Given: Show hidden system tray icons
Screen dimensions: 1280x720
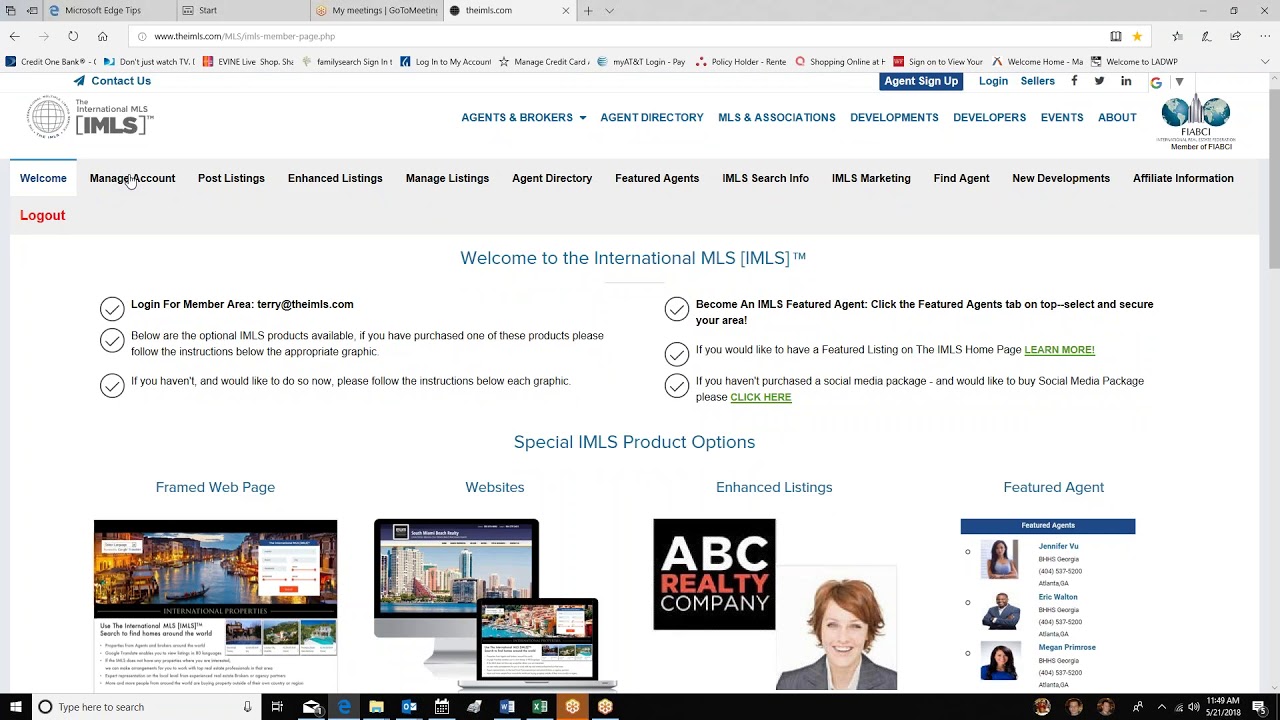Looking at the screenshot, I should [x=1160, y=707].
